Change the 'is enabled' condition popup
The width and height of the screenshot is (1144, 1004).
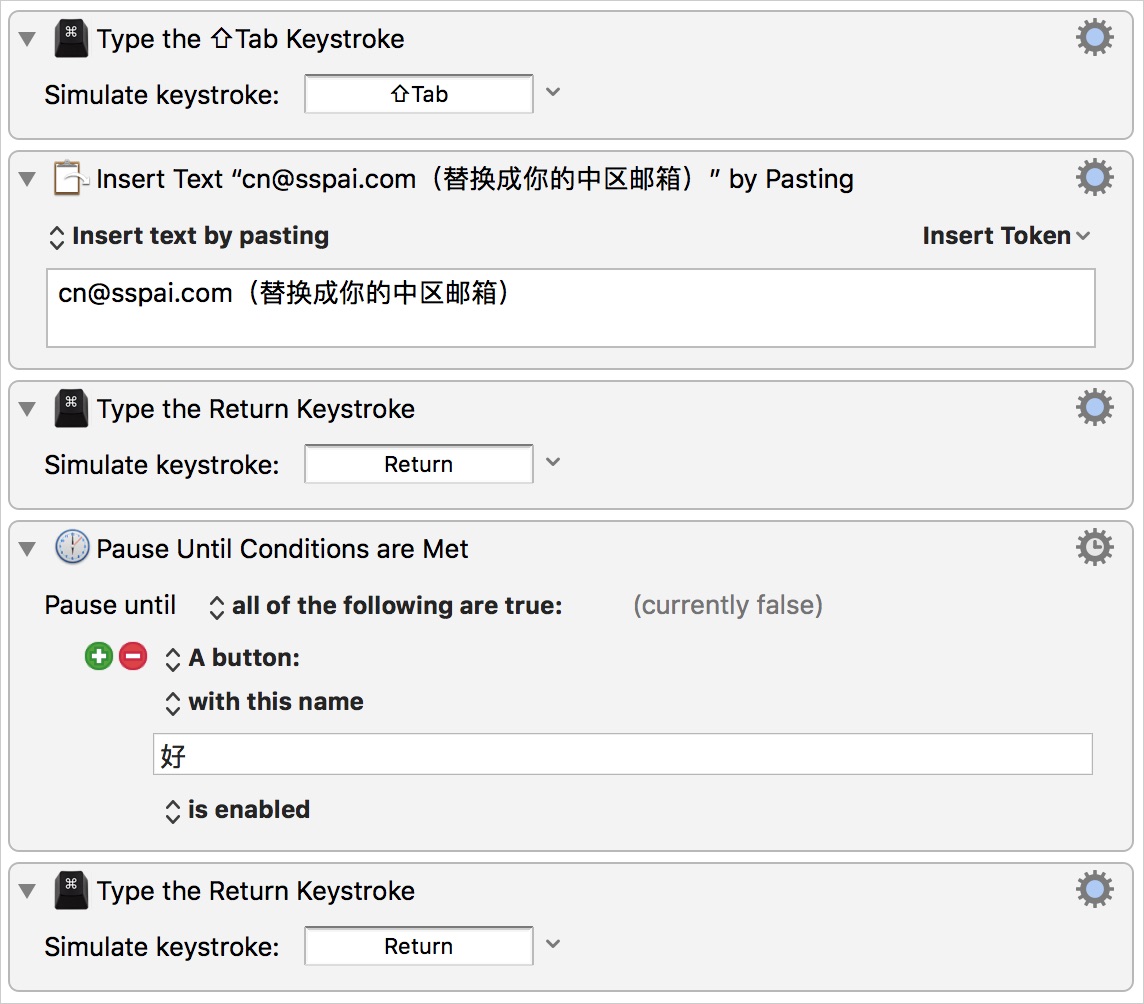(238, 810)
